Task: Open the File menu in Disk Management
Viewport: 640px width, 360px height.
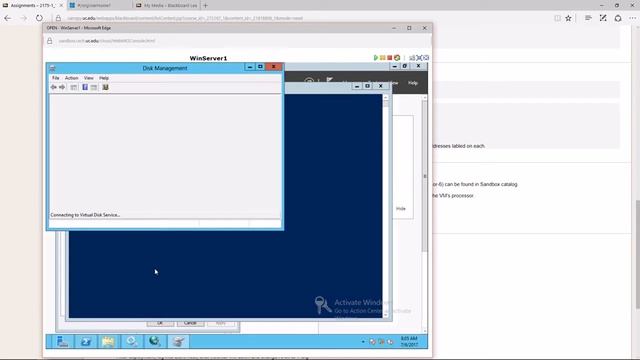Action: pyautogui.click(x=56, y=78)
